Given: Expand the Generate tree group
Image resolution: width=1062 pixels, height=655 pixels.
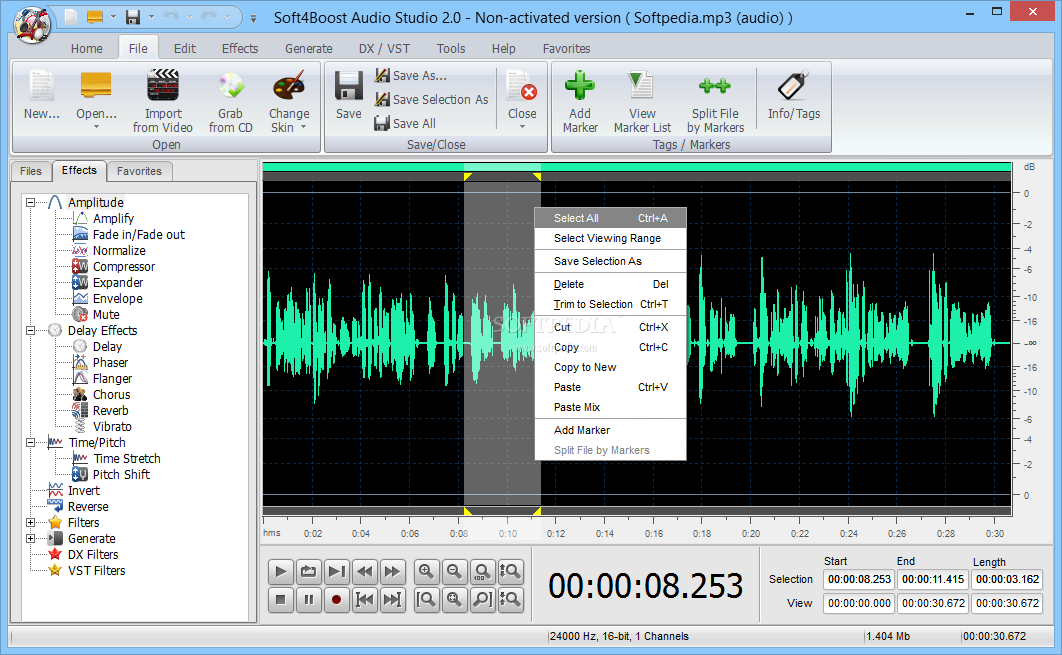Looking at the screenshot, I should [x=30, y=538].
